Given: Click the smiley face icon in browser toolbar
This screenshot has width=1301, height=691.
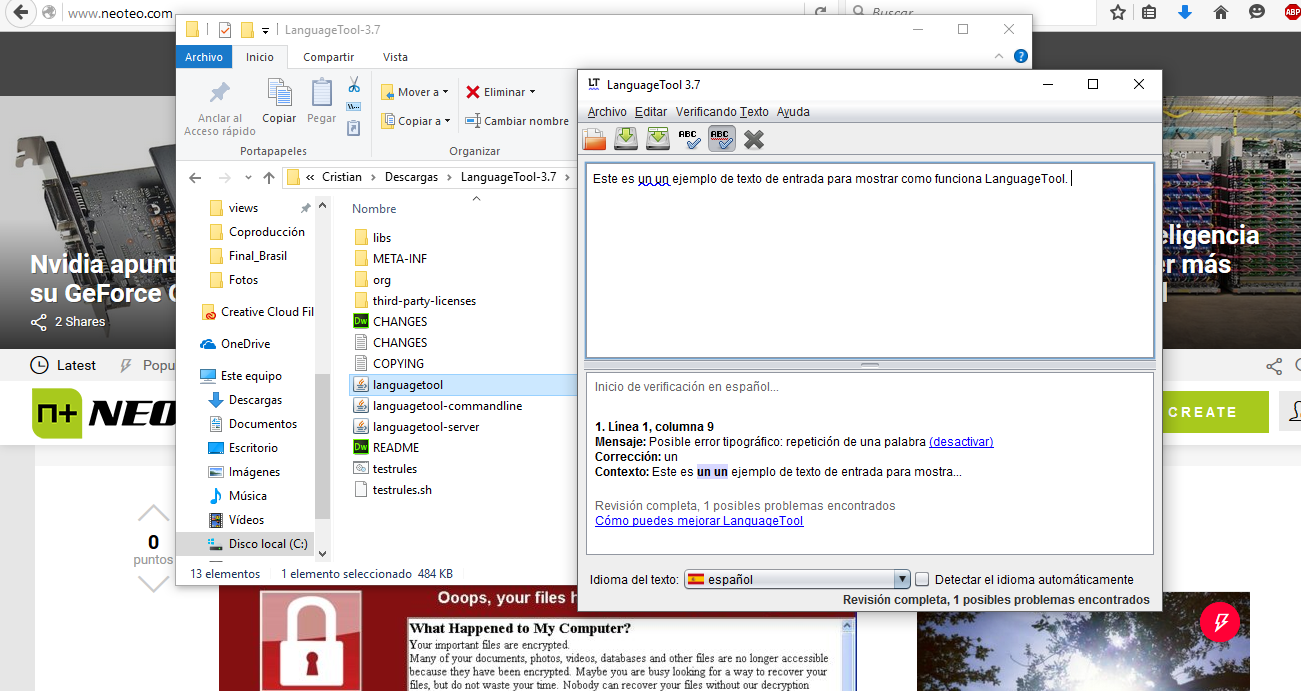Looking at the screenshot, I should pyautogui.click(x=1257, y=12).
